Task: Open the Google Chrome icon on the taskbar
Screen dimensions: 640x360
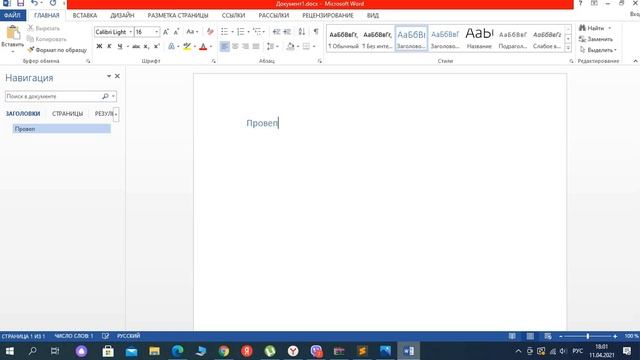Action: (x=224, y=351)
